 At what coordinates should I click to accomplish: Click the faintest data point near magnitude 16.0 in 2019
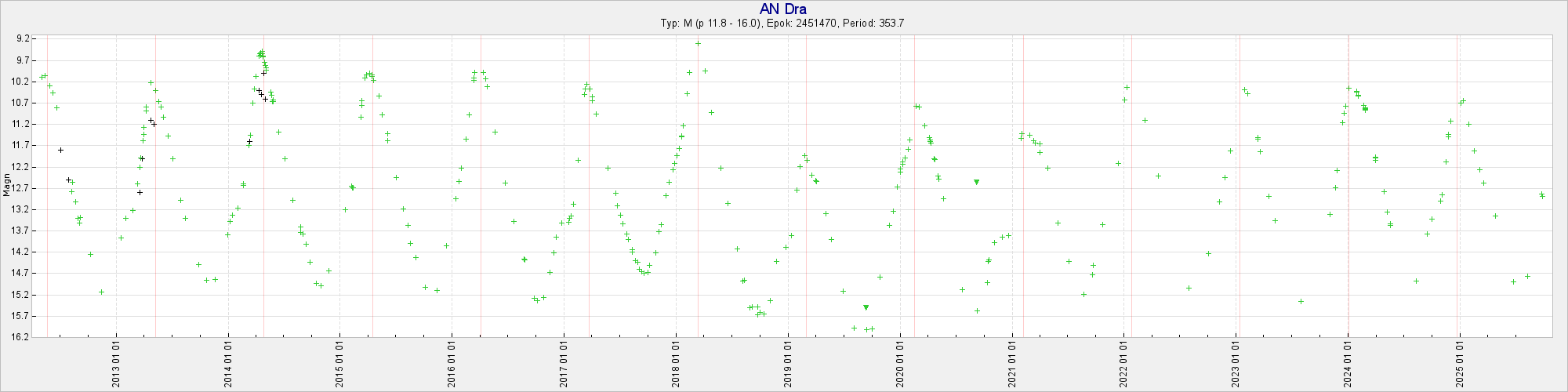coord(866,329)
